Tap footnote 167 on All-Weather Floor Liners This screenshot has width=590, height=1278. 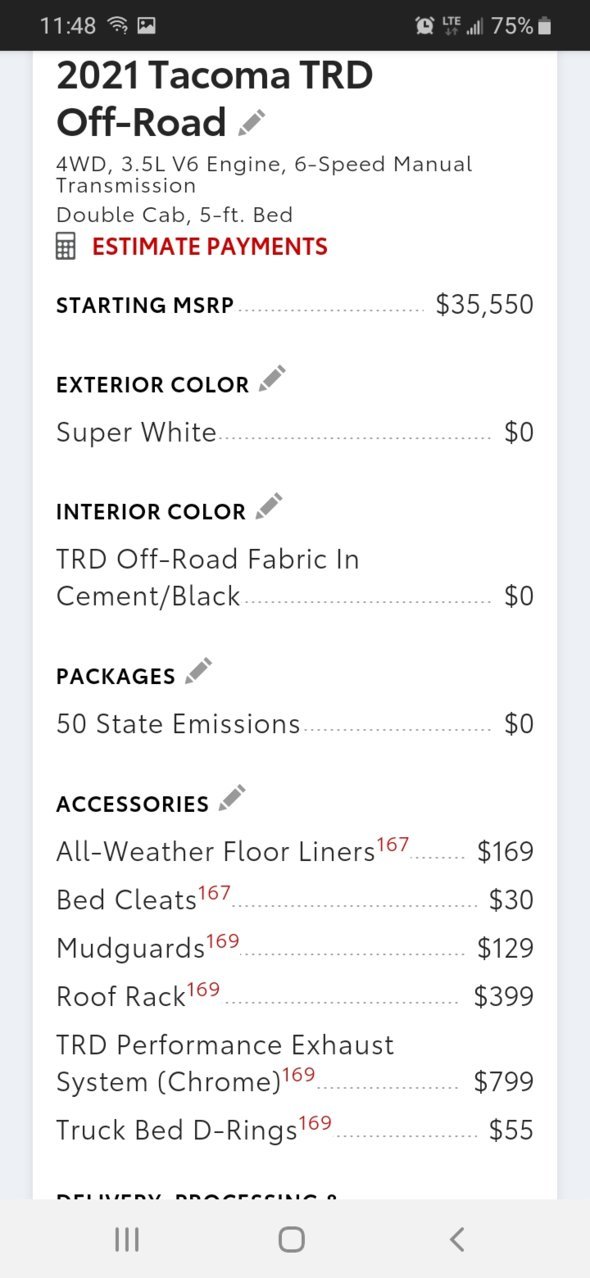[x=393, y=845]
